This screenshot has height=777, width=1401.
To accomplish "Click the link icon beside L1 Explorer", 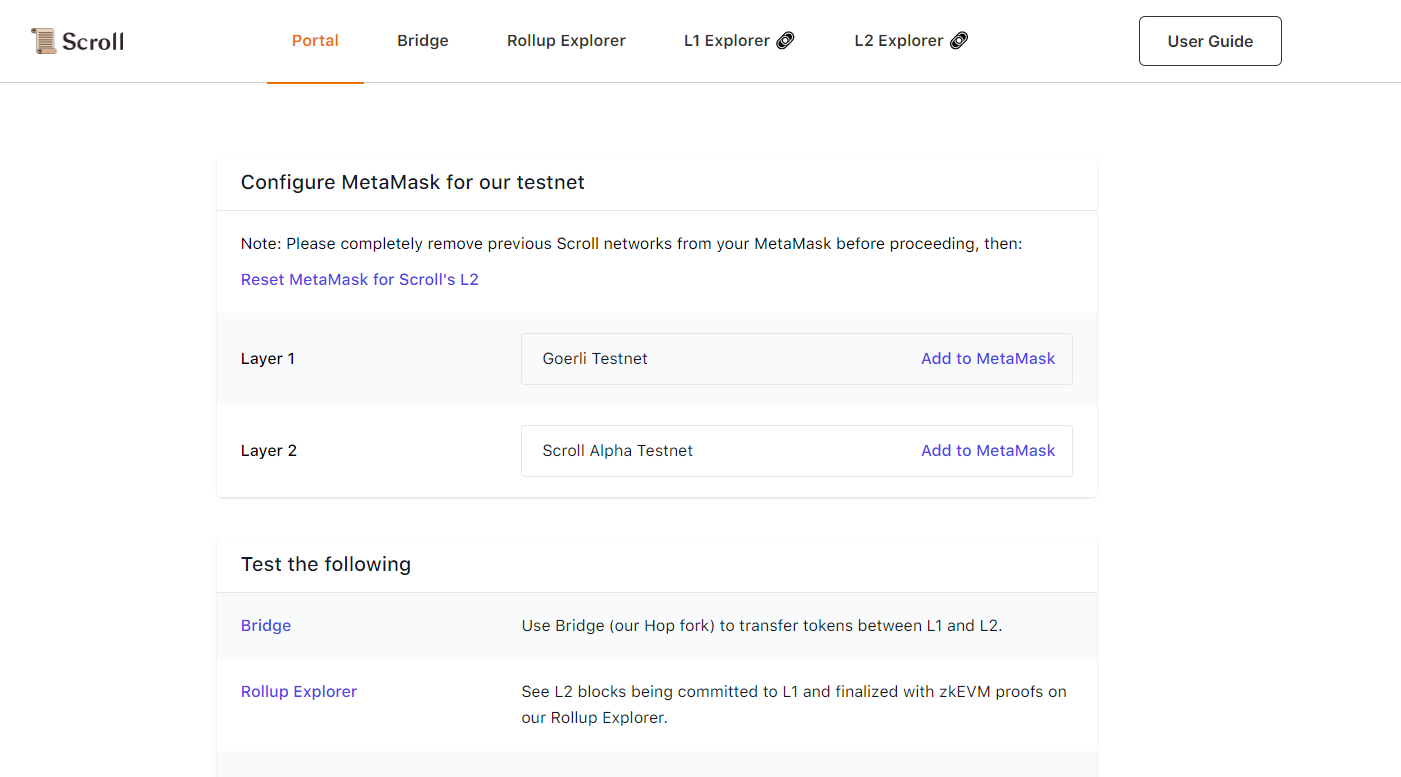I will [x=785, y=41].
